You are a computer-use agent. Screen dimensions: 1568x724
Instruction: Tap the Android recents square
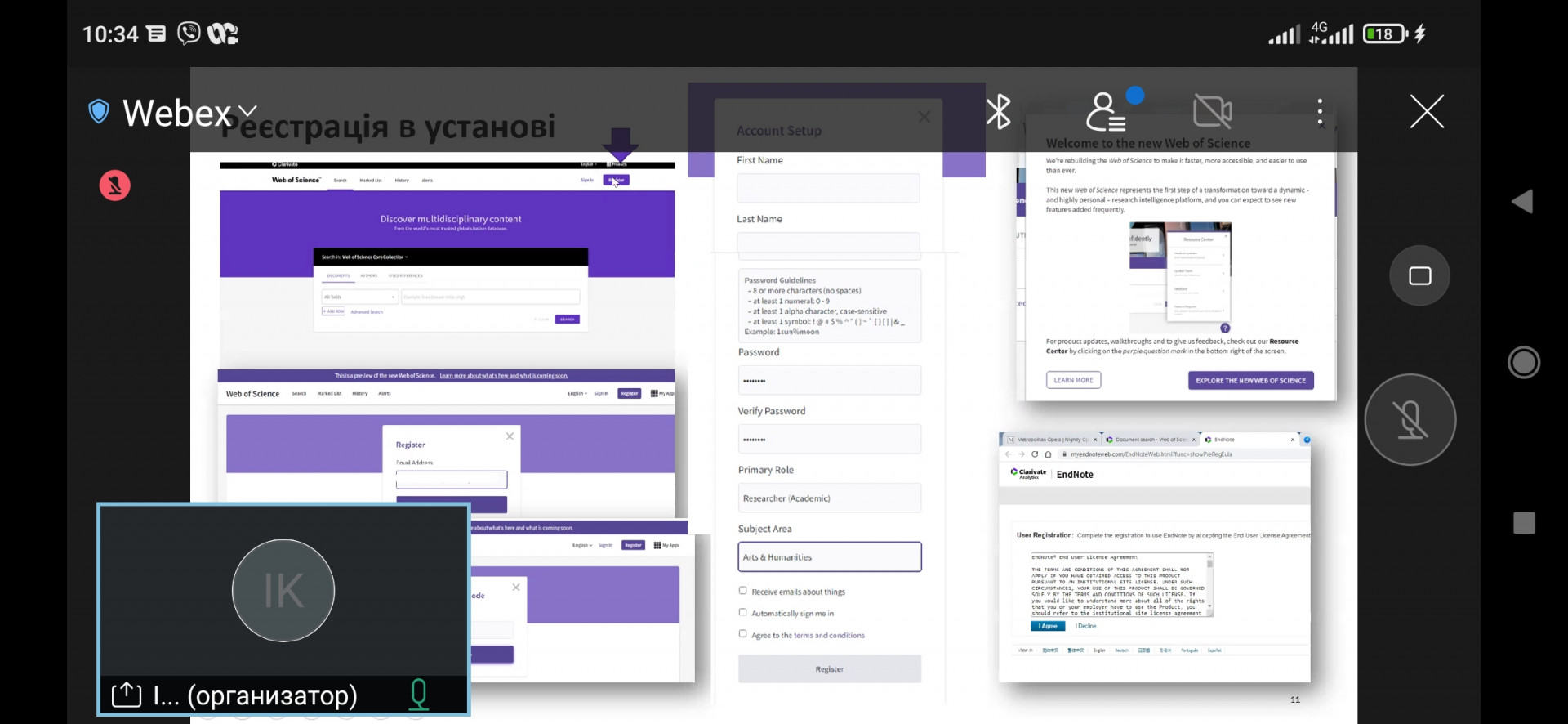1524,523
